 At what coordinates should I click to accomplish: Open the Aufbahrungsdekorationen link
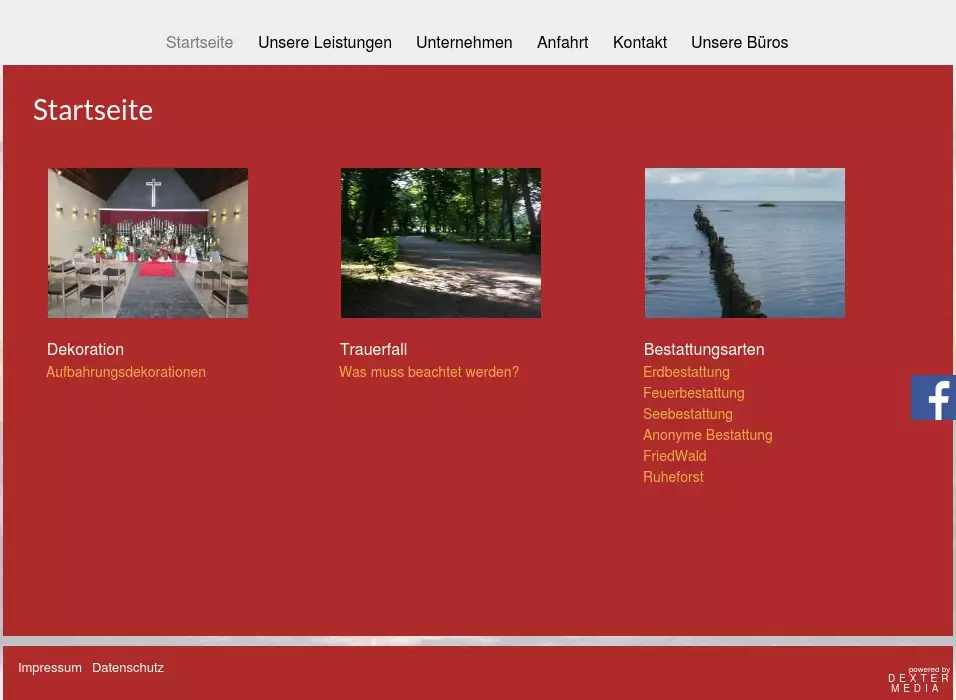[126, 372]
